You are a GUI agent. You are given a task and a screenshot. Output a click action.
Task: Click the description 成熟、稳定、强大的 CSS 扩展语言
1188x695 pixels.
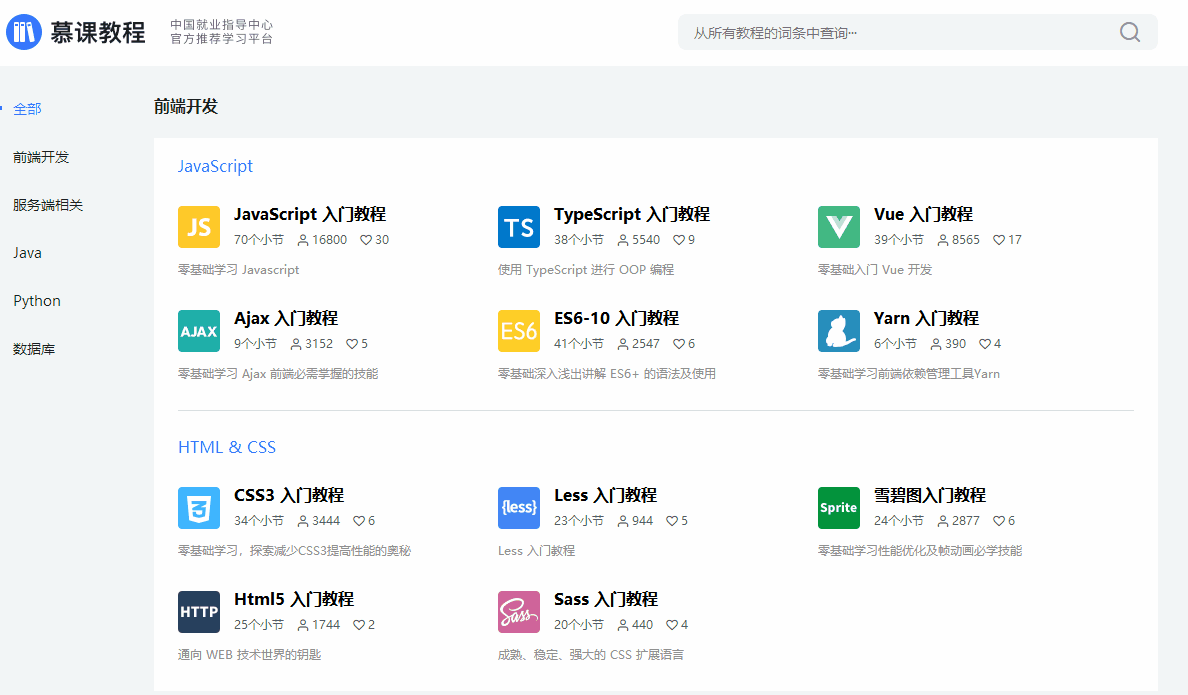(x=591, y=655)
